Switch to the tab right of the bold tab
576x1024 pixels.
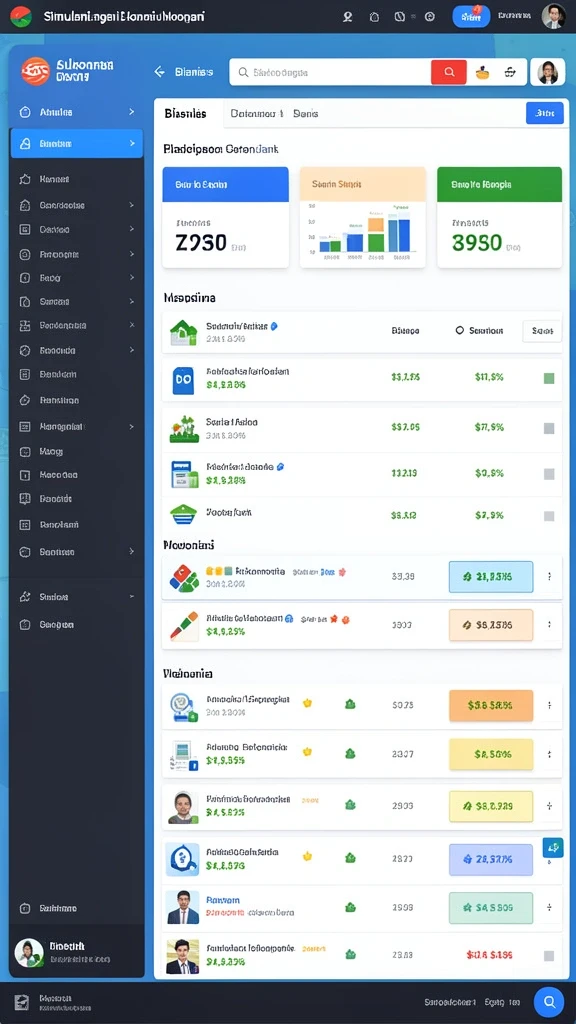(x=256, y=114)
